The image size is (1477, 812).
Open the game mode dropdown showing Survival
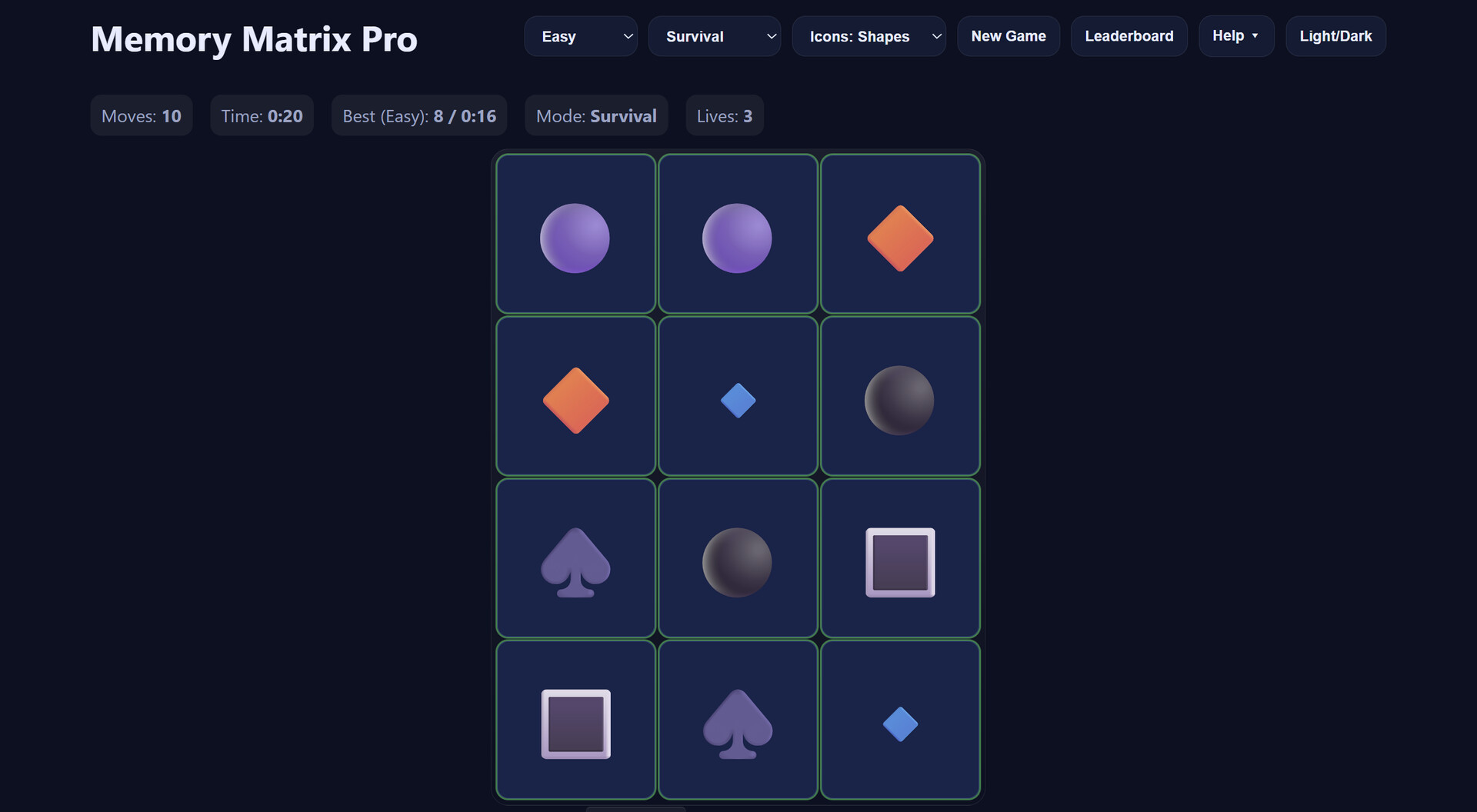tap(714, 35)
